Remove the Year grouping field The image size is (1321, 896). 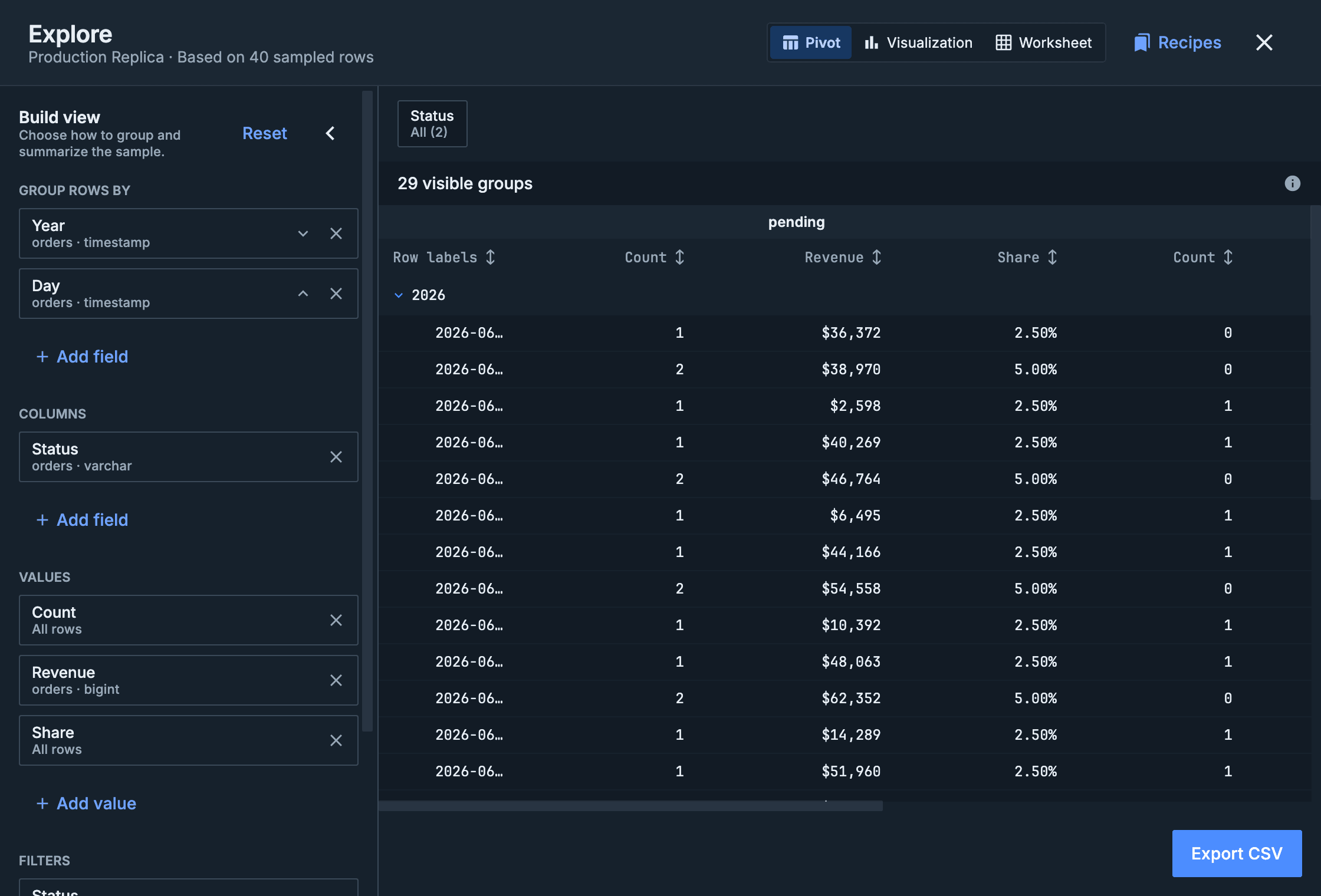pos(336,233)
